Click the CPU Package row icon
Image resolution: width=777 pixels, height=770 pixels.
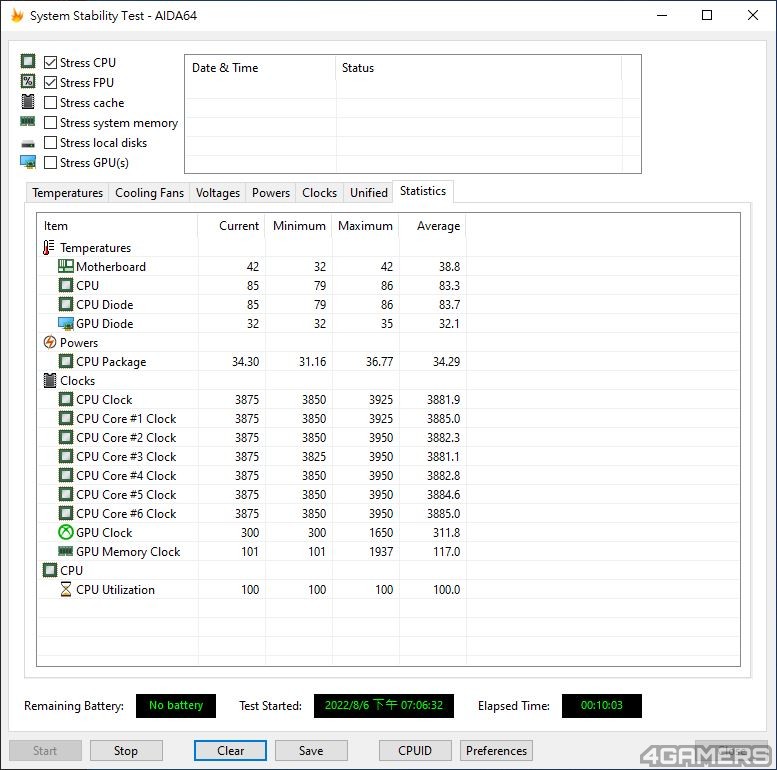[x=66, y=361]
